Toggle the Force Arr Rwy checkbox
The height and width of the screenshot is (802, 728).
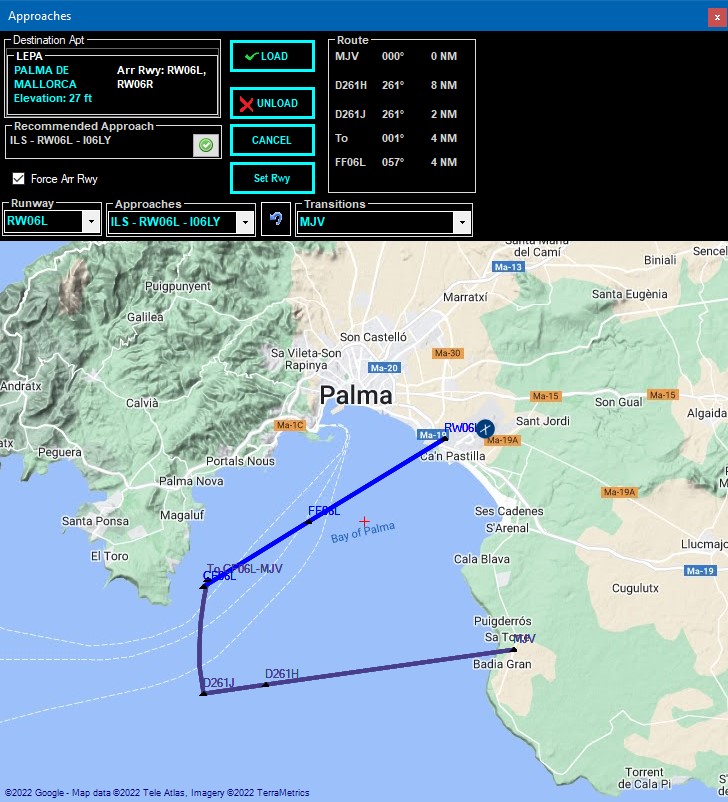[x=18, y=179]
